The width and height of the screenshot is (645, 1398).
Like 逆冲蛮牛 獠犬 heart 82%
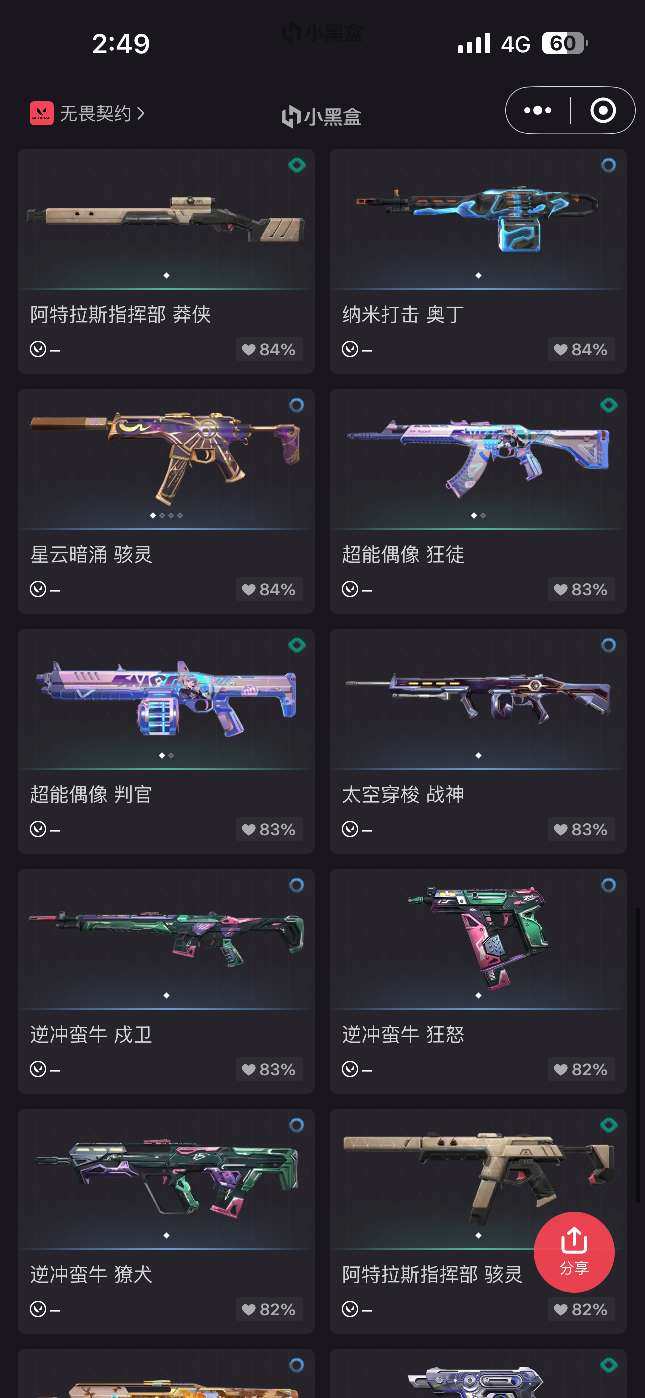pyautogui.click(x=269, y=1309)
